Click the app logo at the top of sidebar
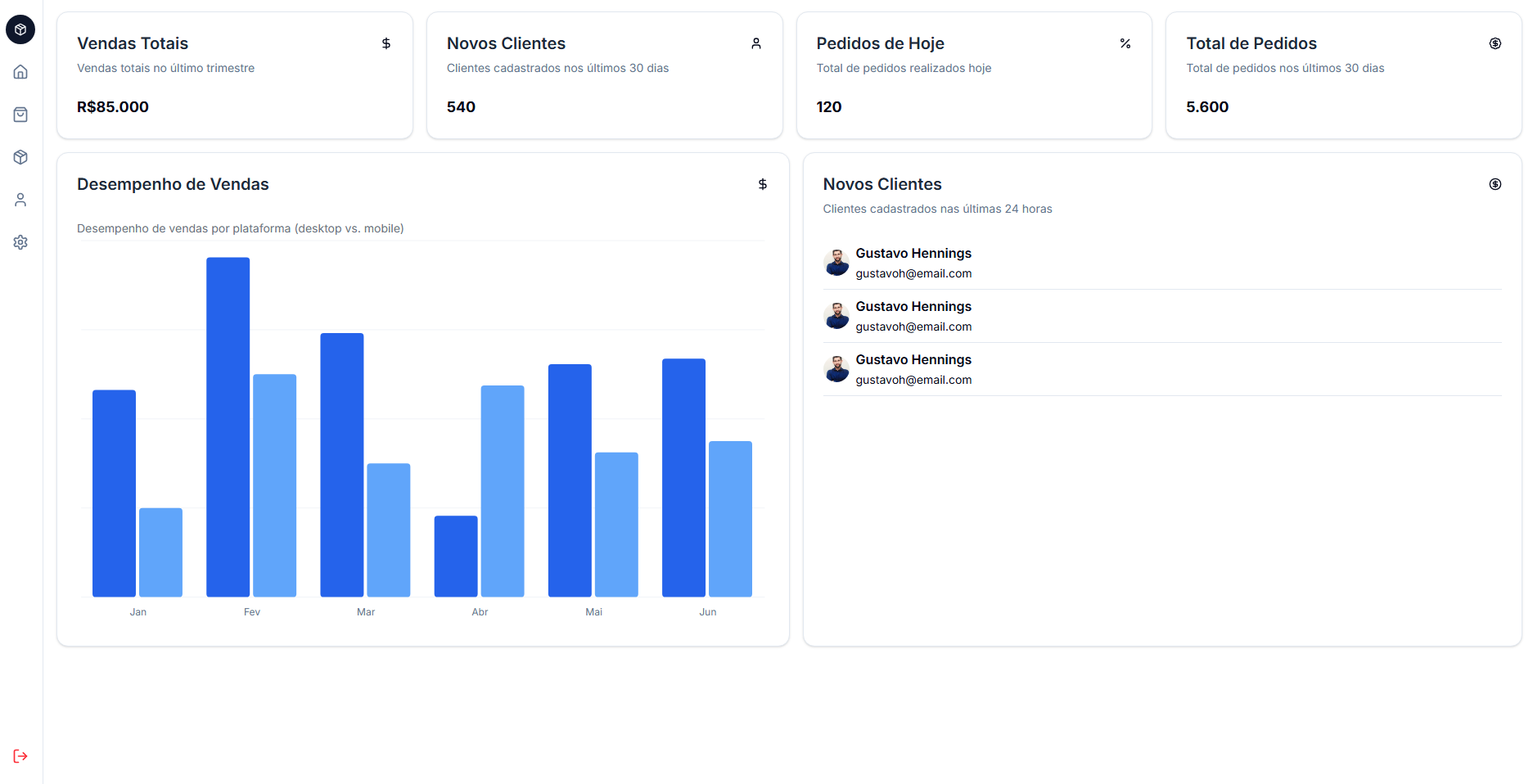The width and height of the screenshot is (1533, 784). click(x=20, y=29)
